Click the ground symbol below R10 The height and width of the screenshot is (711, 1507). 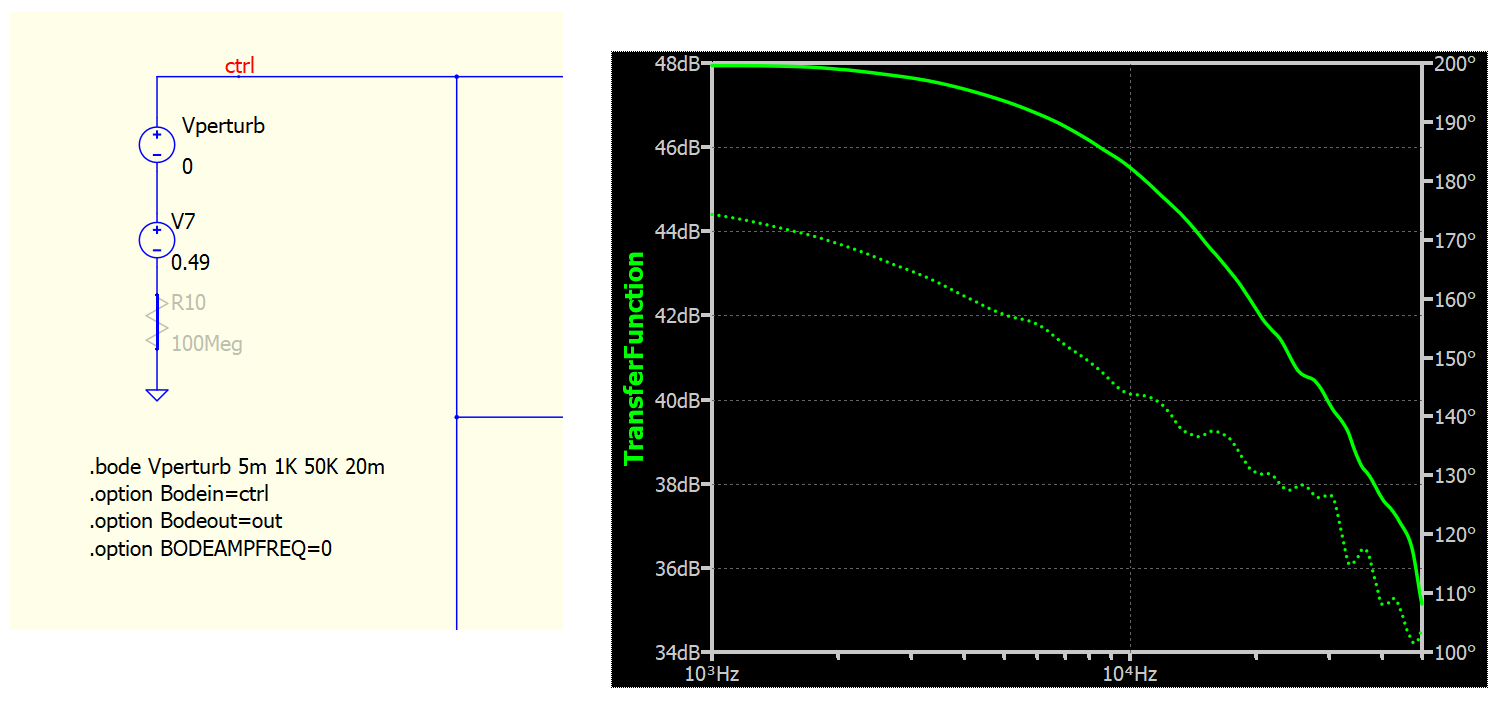157,395
